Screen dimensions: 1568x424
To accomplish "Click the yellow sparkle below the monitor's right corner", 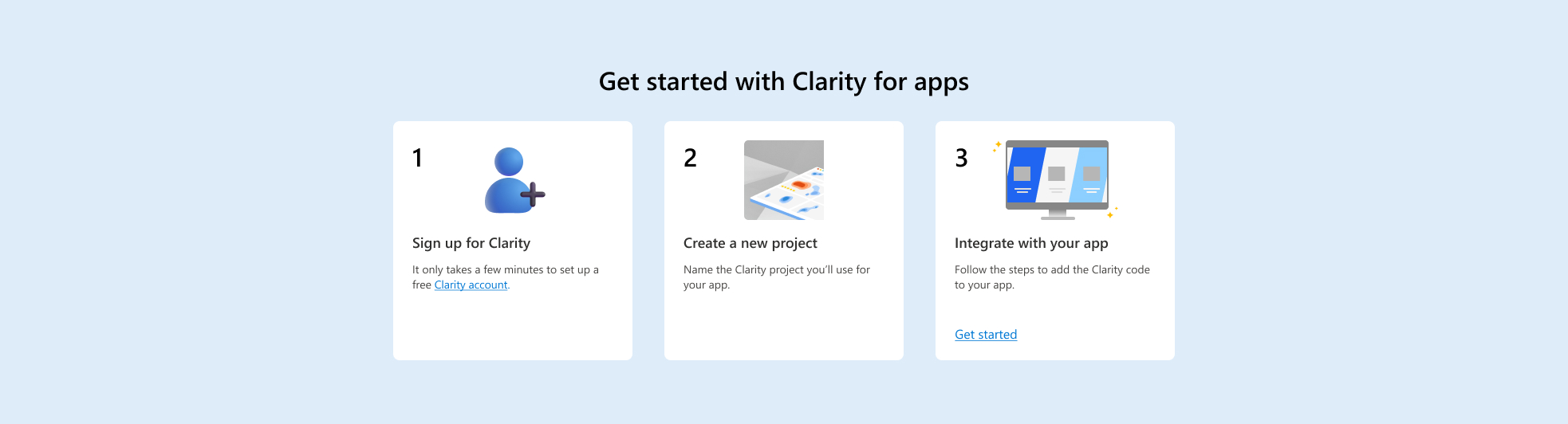I will coord(1110,214).
